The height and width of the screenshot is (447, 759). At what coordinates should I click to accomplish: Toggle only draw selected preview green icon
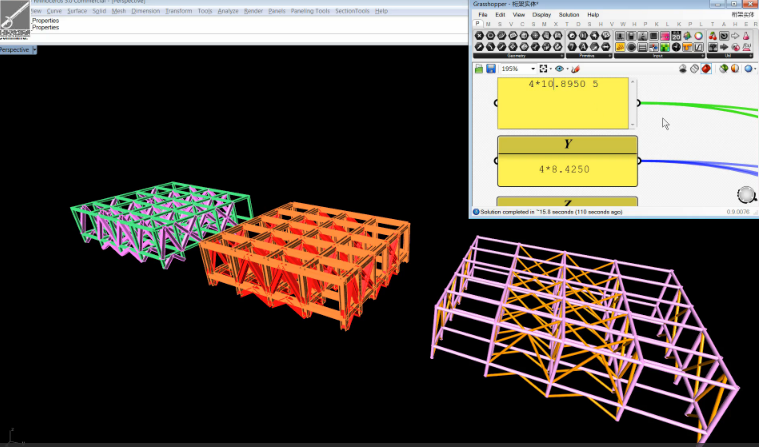724,69
